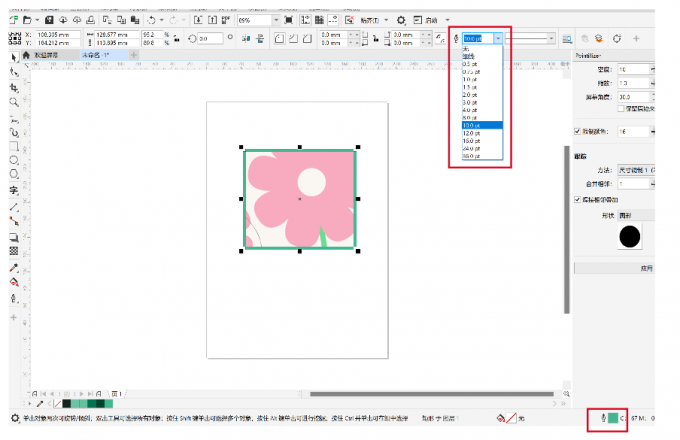
Task: Toggle the lock ratio padlock
Action: pos(177,38)
